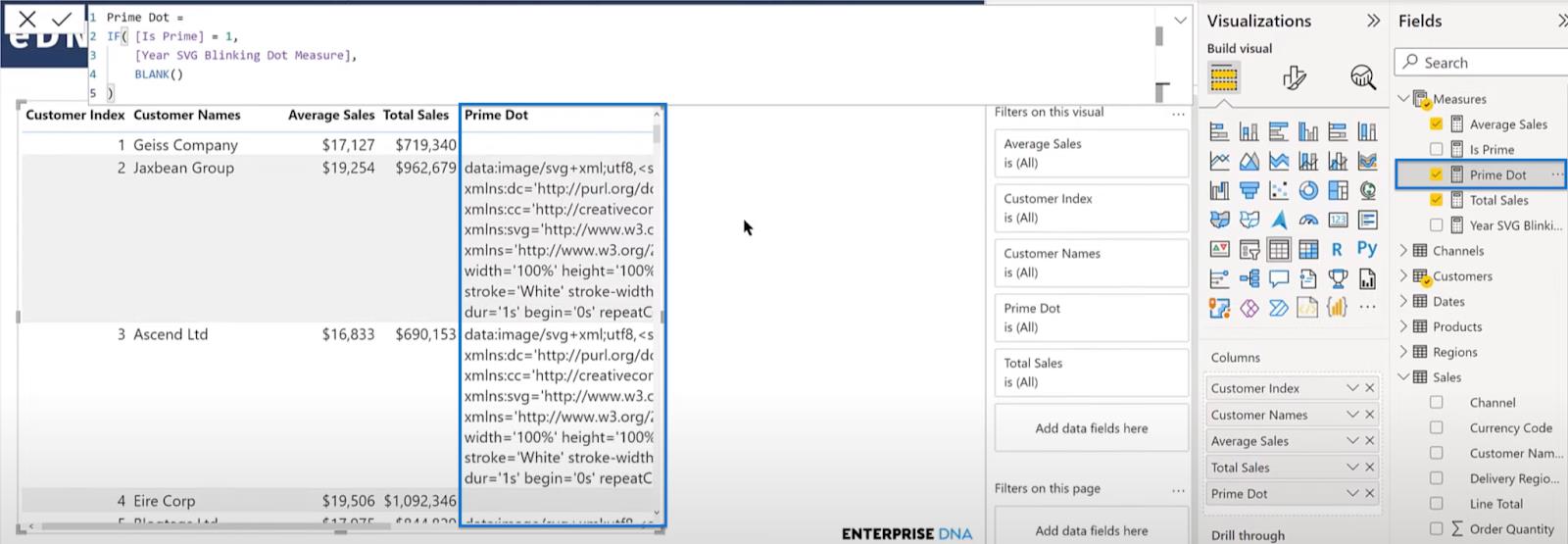Viewport: 1568px width, 544px height.
Task: Expand the formula bar chevron
Action: [1180, 20]
